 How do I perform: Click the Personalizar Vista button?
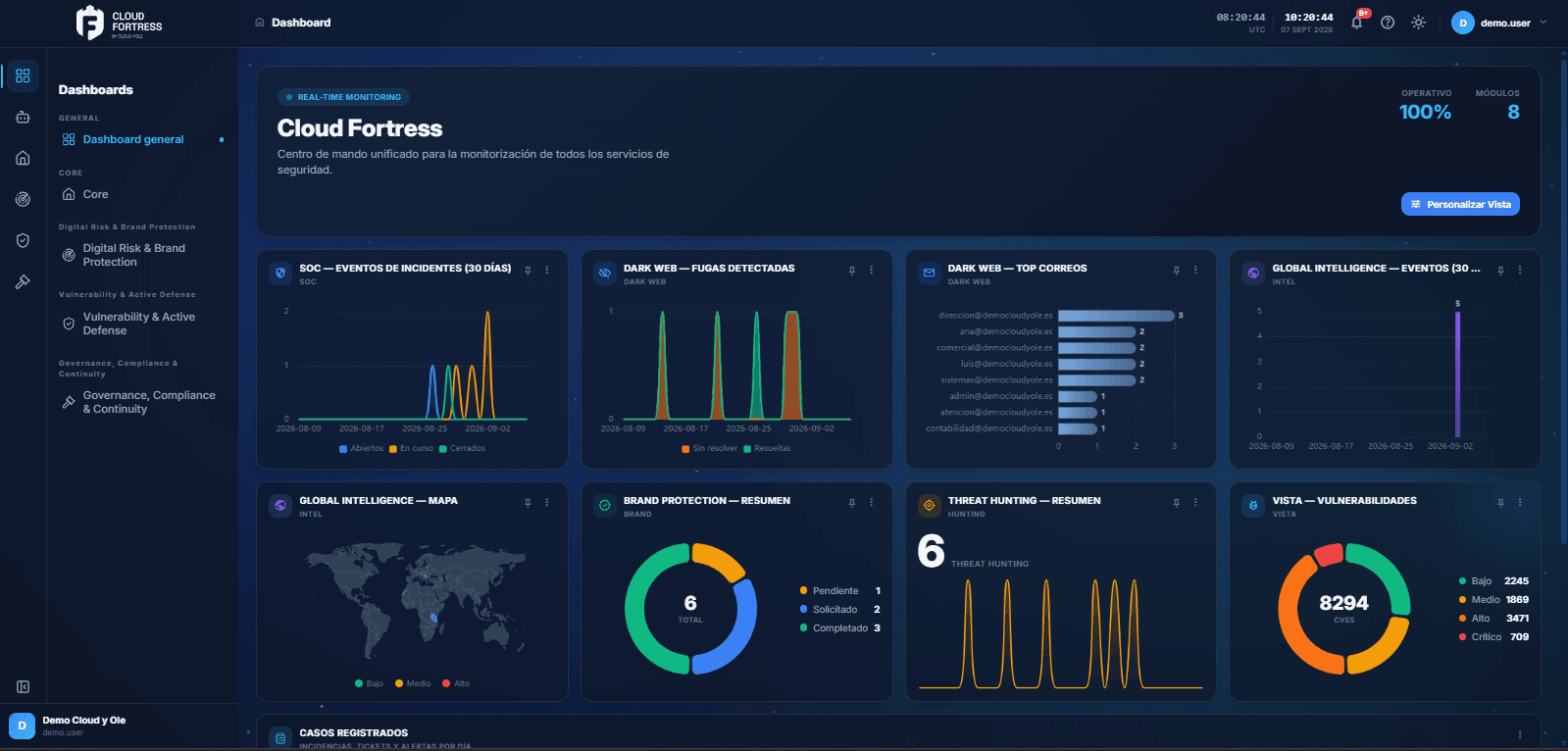pos(1460,204)
